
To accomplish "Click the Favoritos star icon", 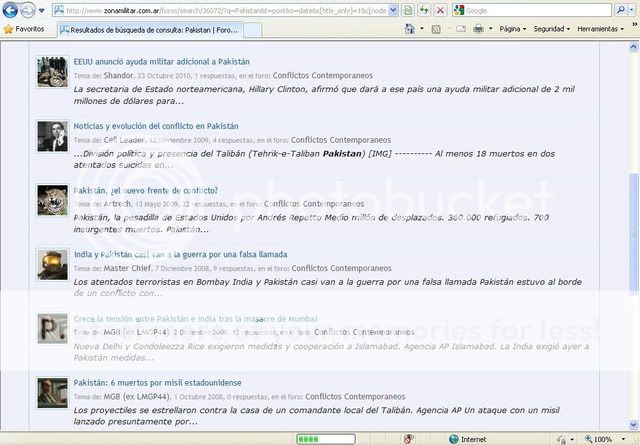I will click(x=9, y=29).
